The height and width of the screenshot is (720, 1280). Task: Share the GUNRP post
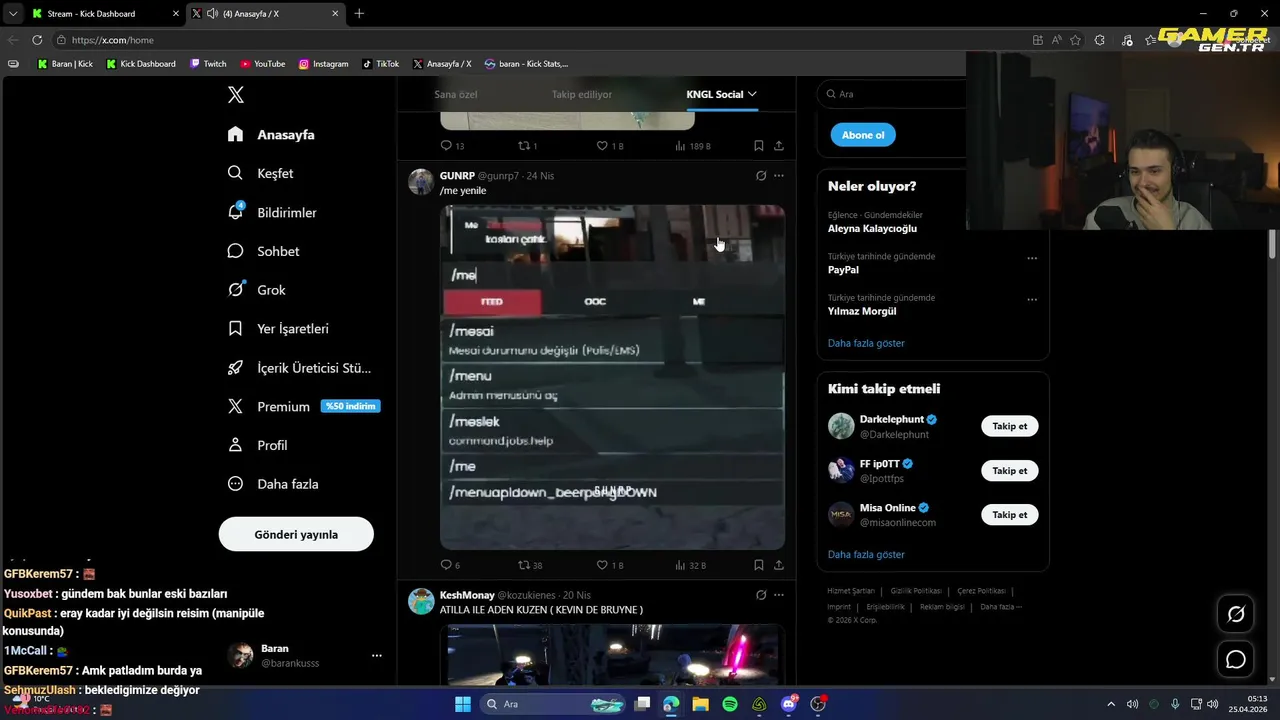[x=779, y=565]
